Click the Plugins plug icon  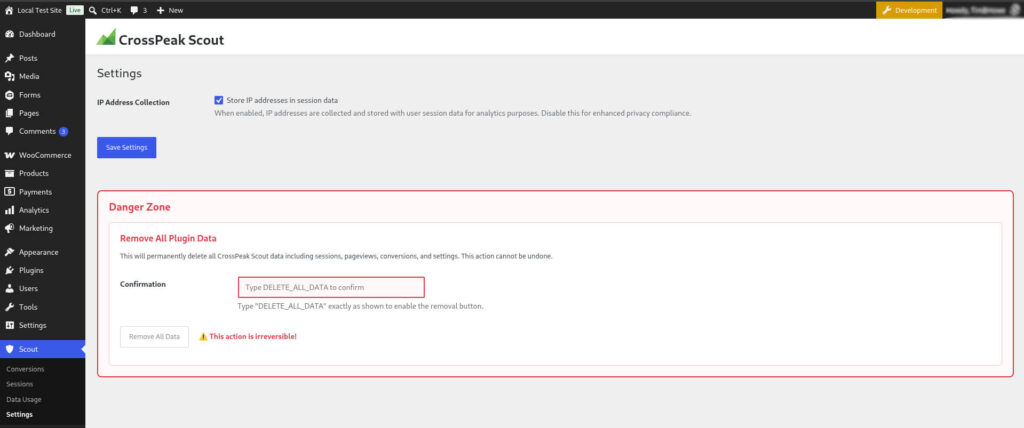point(9,271)
